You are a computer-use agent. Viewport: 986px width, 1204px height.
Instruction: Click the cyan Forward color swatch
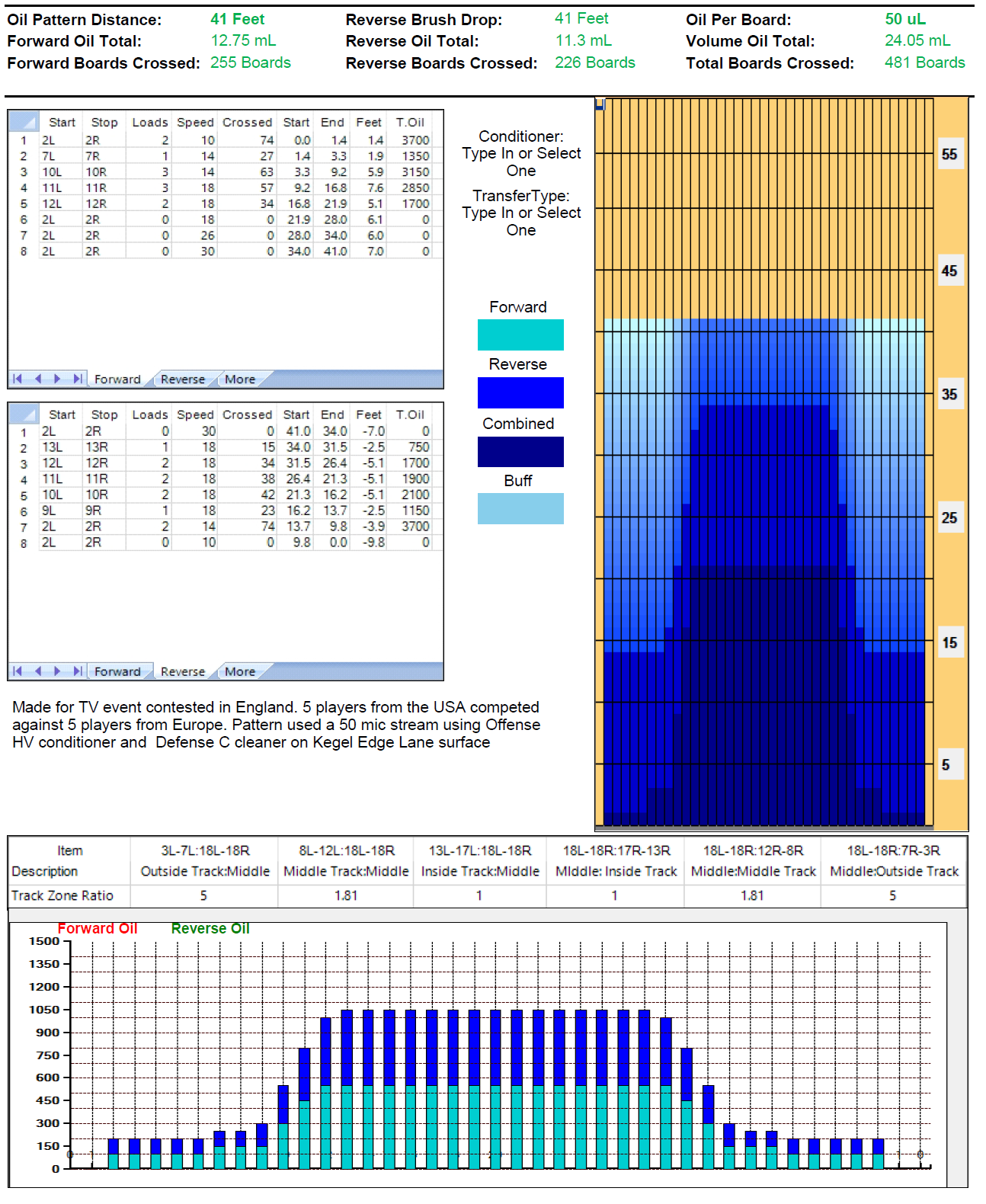[x=520, y=335]
